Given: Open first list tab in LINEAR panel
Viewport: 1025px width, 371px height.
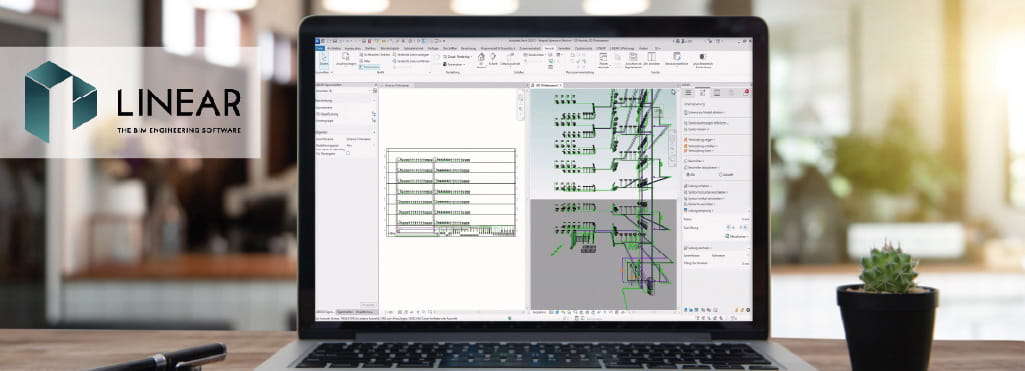Looking at the screenshot, I should pos(688,92).
